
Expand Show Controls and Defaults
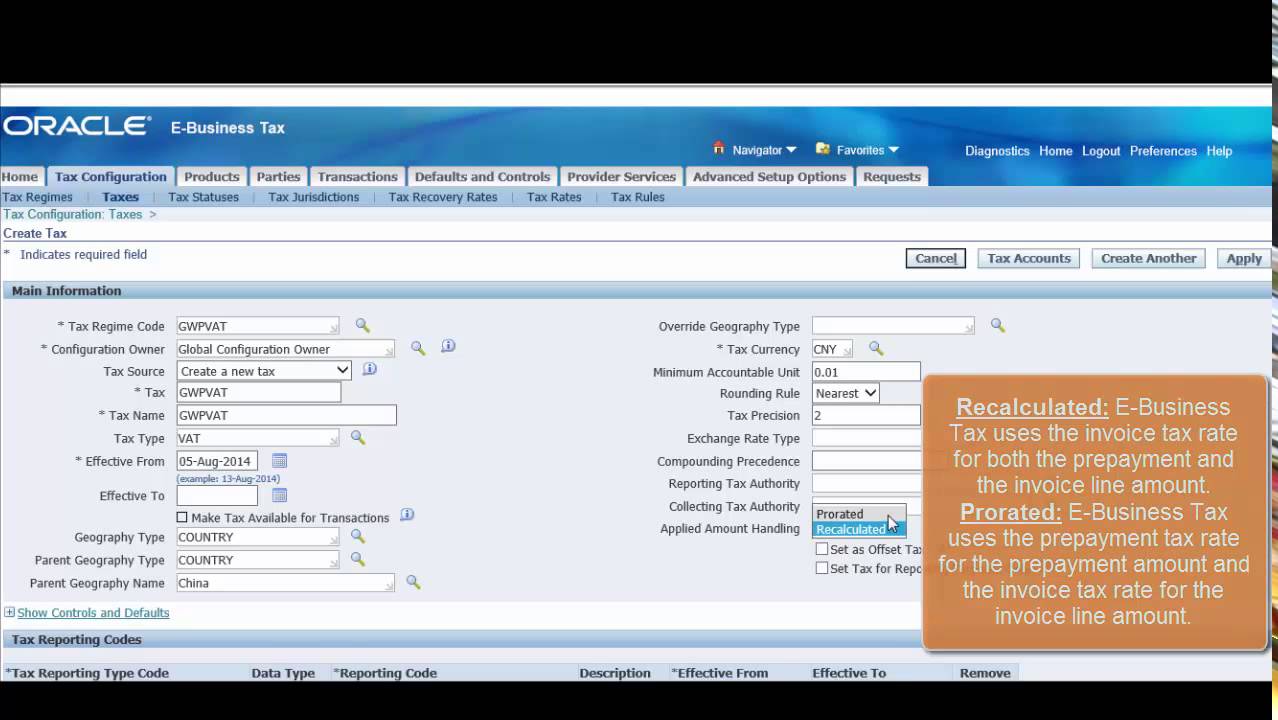(93, 612)
